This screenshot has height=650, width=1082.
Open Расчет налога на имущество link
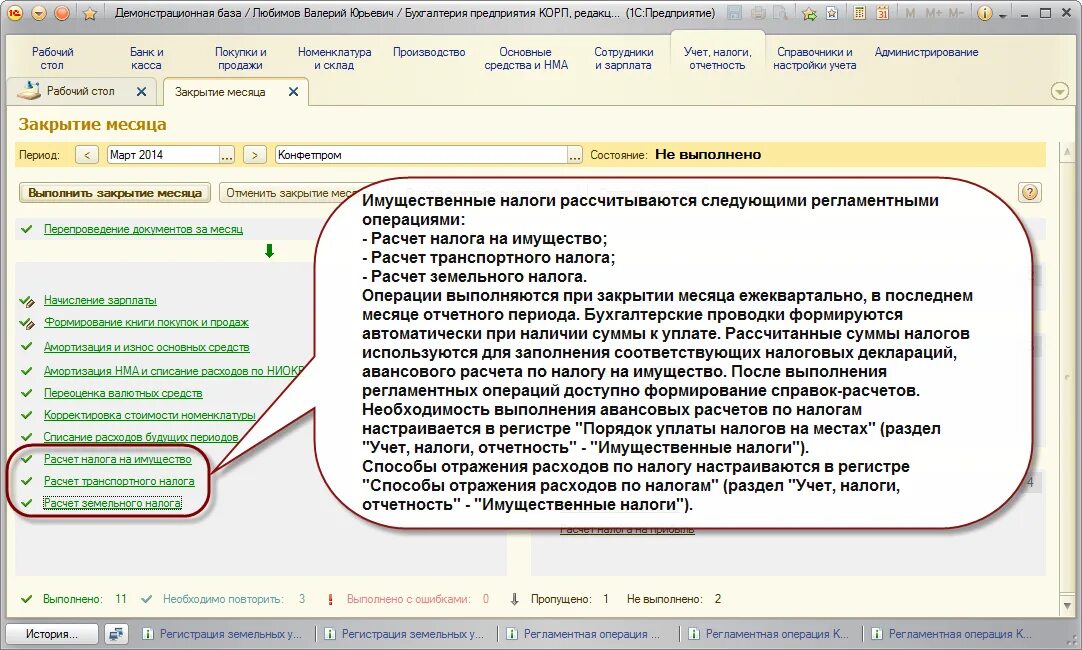(117, 459)
